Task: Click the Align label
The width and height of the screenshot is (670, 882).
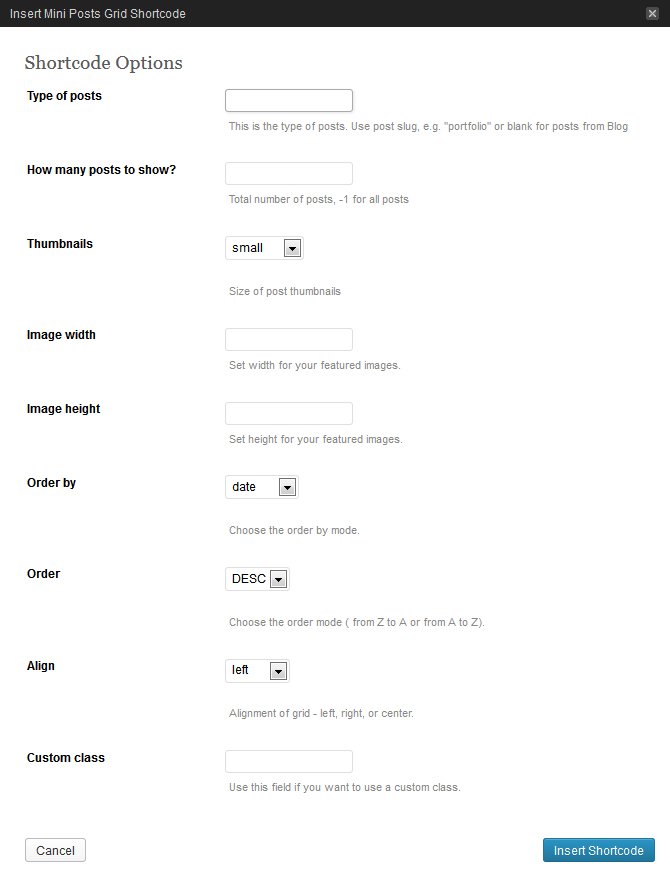Action: [41, 666]
